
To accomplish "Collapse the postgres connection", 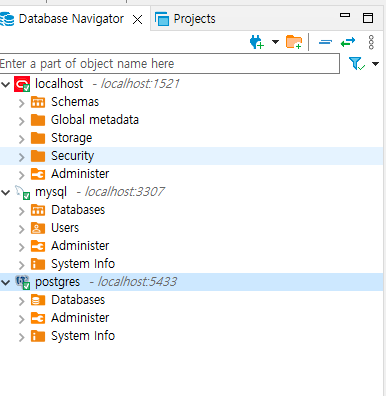I will point(6,282).
